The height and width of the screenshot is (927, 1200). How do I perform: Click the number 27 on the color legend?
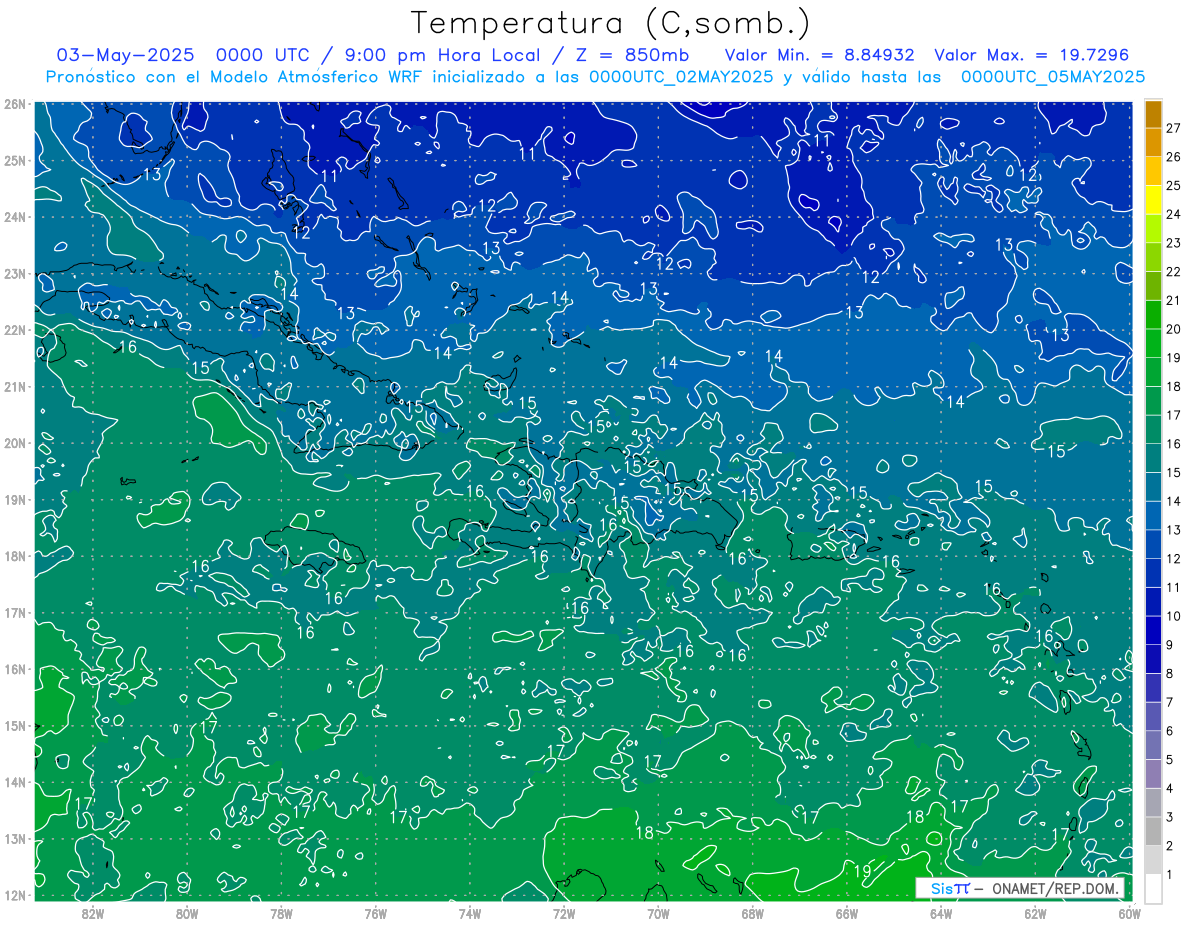click(x=1173, y=128)
